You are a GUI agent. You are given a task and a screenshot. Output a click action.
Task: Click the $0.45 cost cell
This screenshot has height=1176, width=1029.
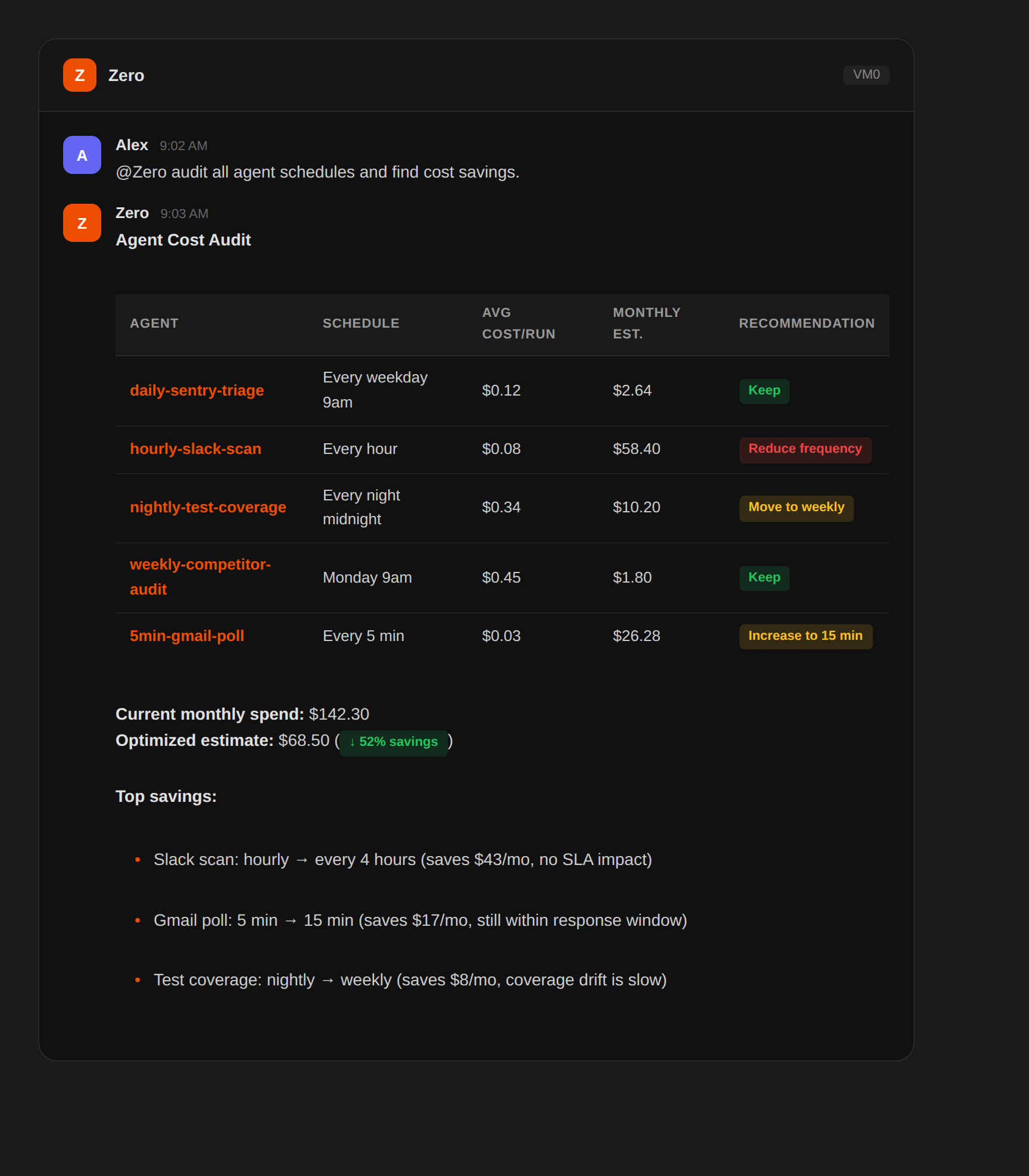point(501,577)
